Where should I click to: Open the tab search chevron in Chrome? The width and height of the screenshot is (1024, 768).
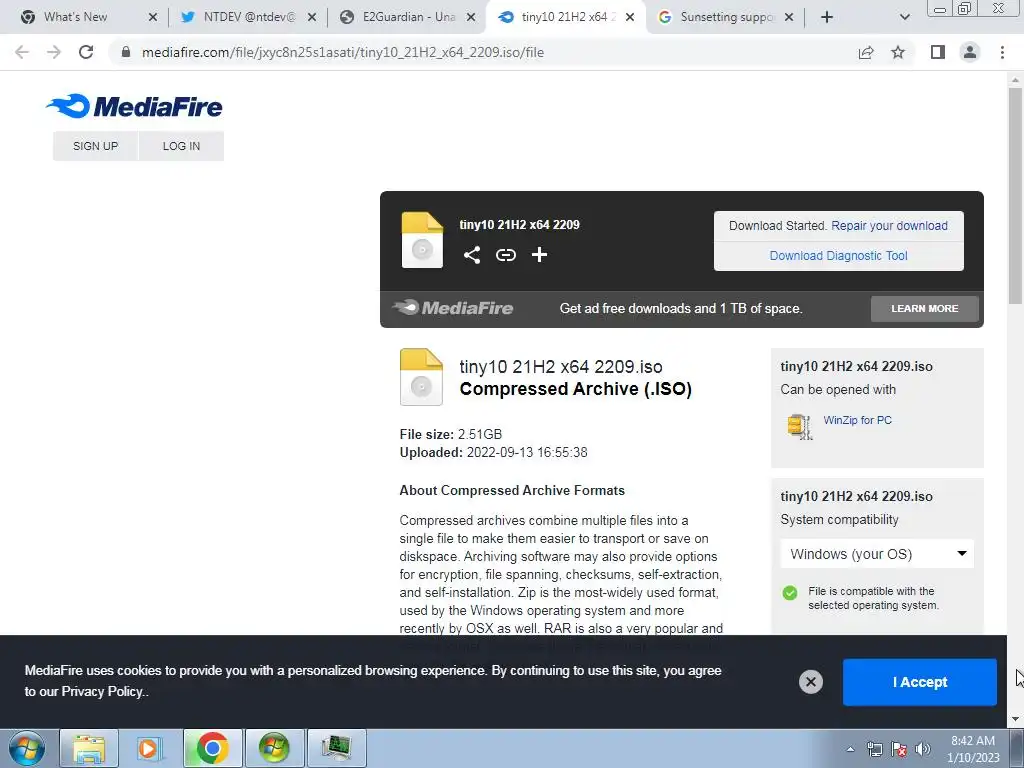(x=904, y=17)
